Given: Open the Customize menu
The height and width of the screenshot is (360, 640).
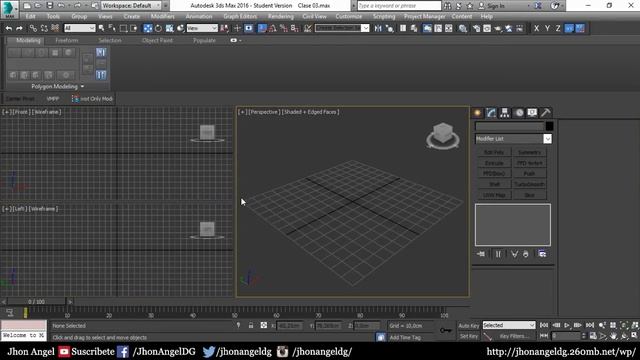Looking at the screenshot, I should click(349, 16).
